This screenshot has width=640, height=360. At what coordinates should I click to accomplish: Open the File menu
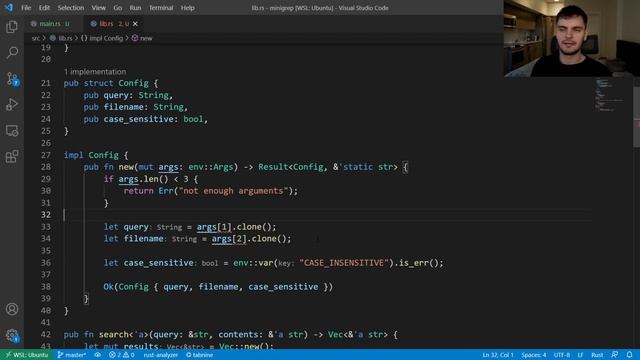26,8
